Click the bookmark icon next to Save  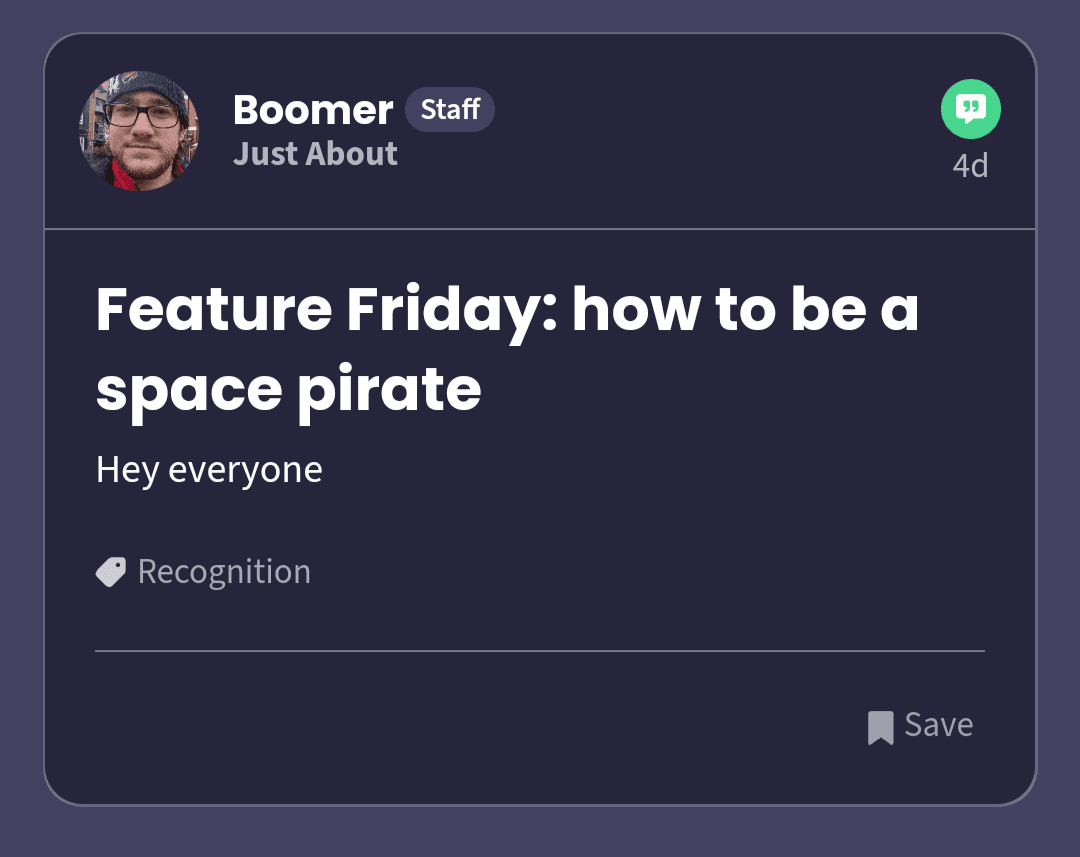[x=880, y=727]
